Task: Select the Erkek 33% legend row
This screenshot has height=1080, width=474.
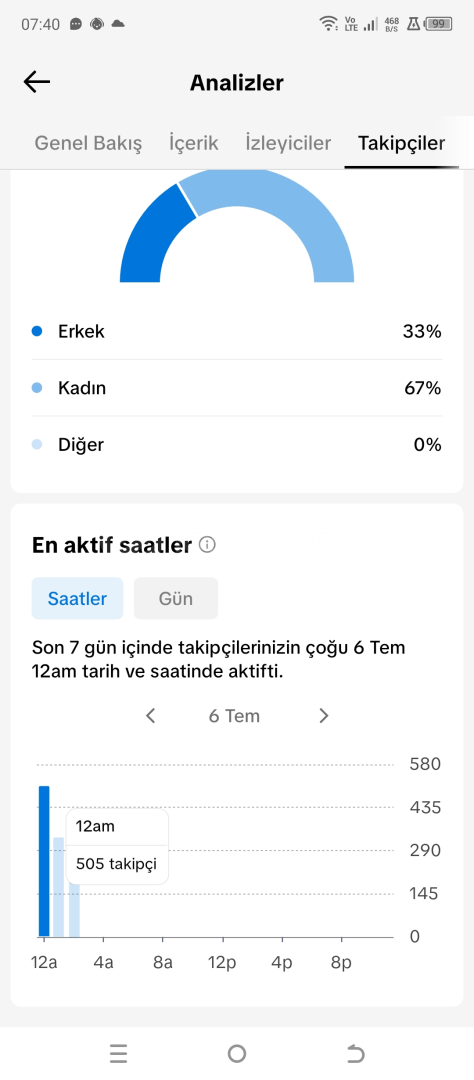Action: pos(236,331)
